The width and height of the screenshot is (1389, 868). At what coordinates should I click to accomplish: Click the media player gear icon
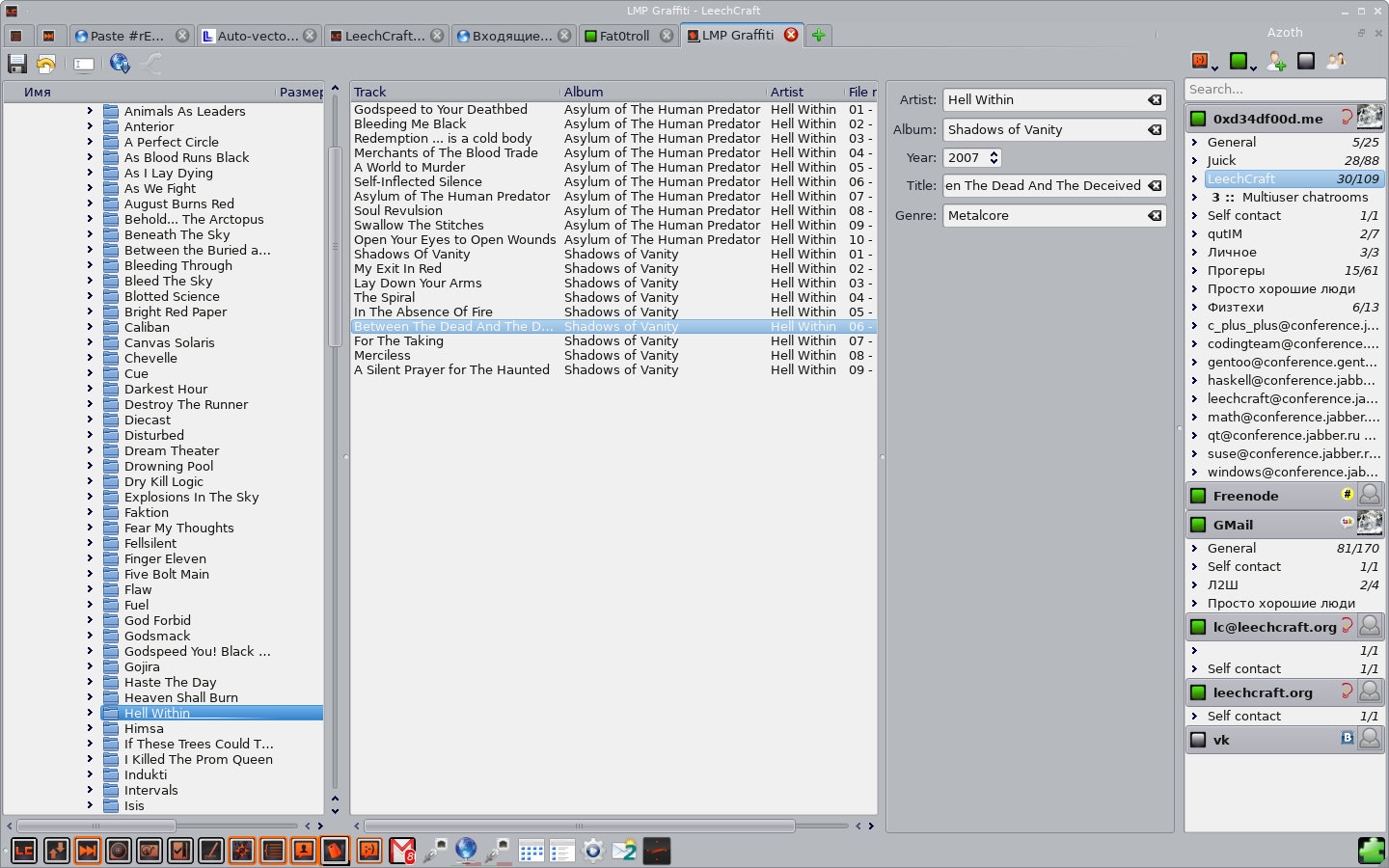[x=593, y=851]
